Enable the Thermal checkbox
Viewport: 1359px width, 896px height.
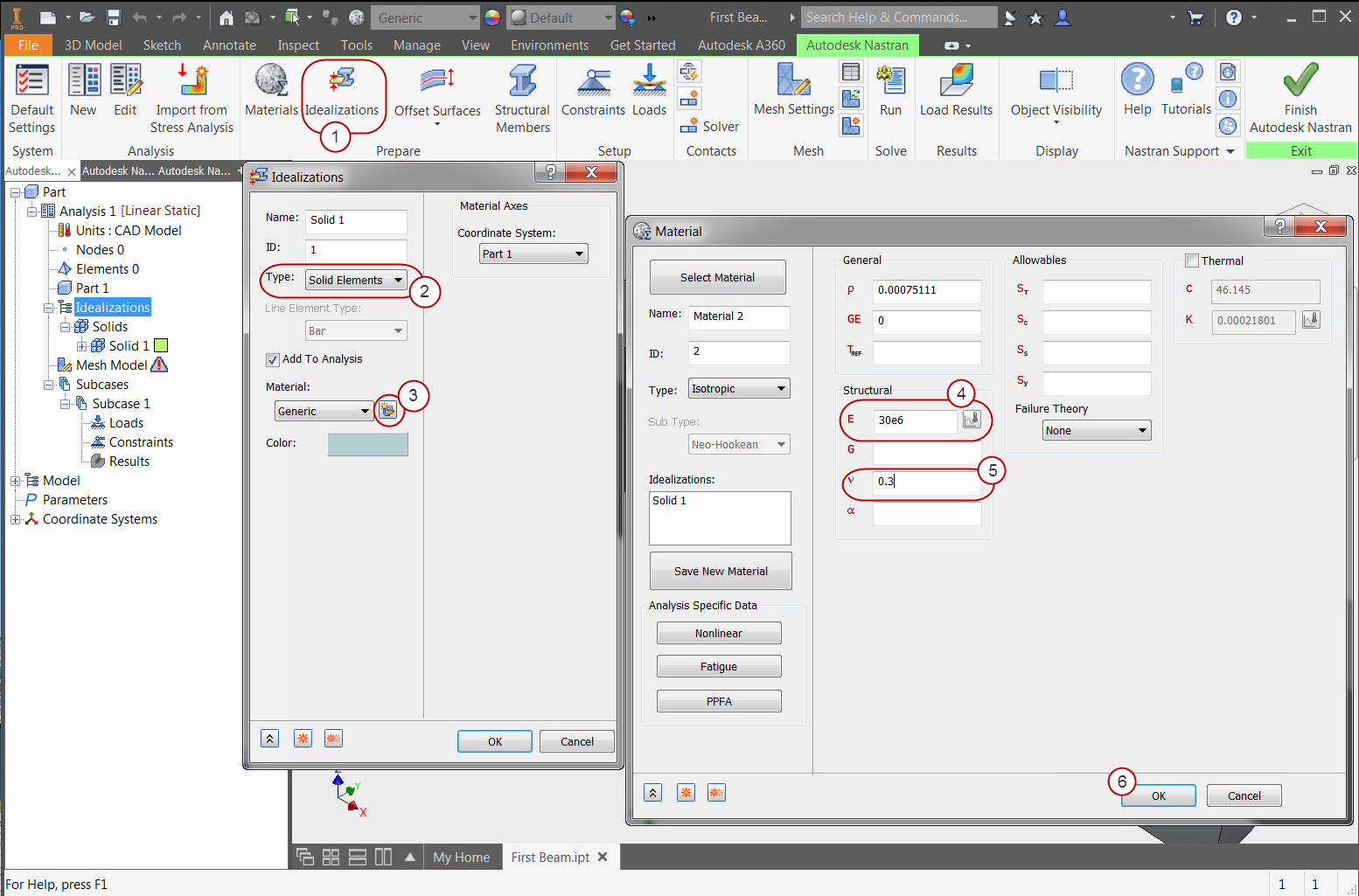pos(1191,260)
